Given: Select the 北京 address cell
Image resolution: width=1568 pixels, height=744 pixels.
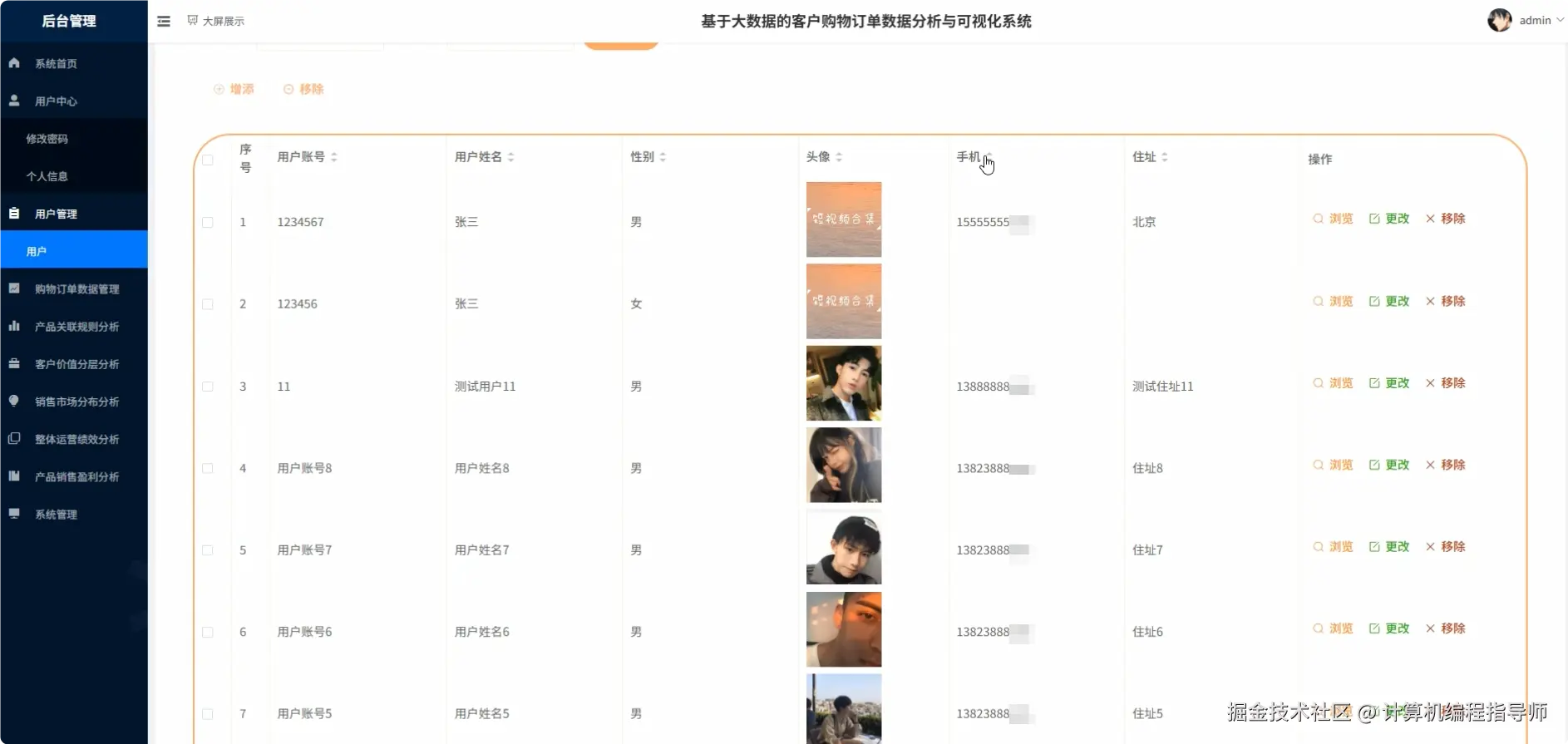Looking at the screenshot, I should [x=1144, y=222].
